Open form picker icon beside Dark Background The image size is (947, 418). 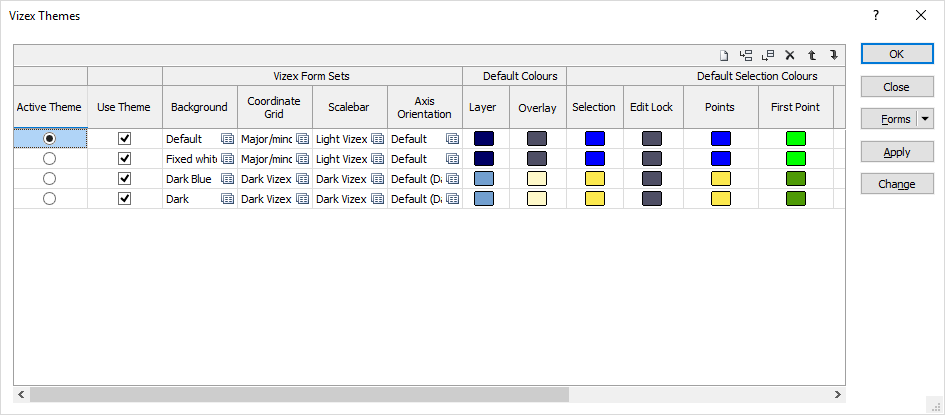point(228,199)
